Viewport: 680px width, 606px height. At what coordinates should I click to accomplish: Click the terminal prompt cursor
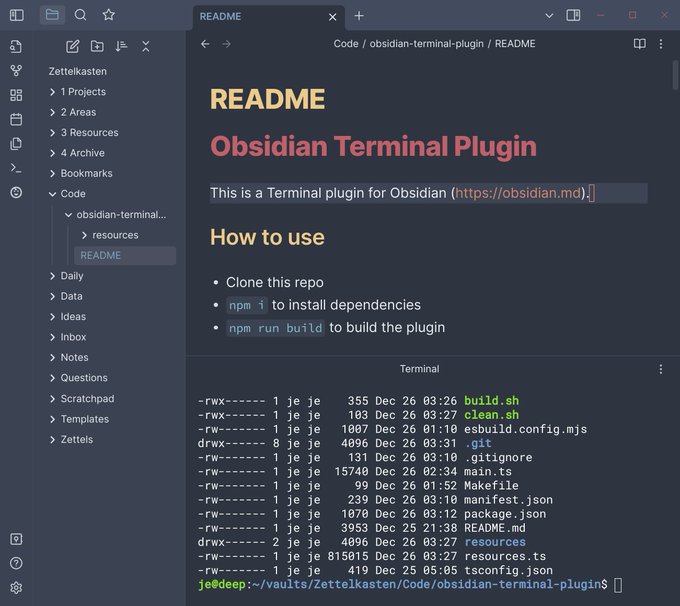click(618, 585)
